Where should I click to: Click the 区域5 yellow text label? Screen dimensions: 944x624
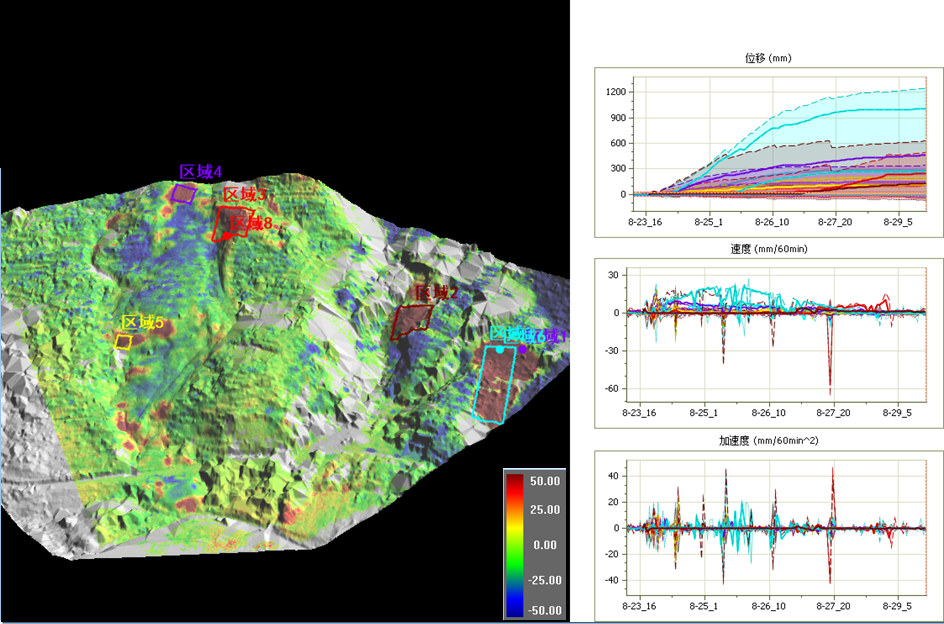pyautogui.click(x=142, y=322)
